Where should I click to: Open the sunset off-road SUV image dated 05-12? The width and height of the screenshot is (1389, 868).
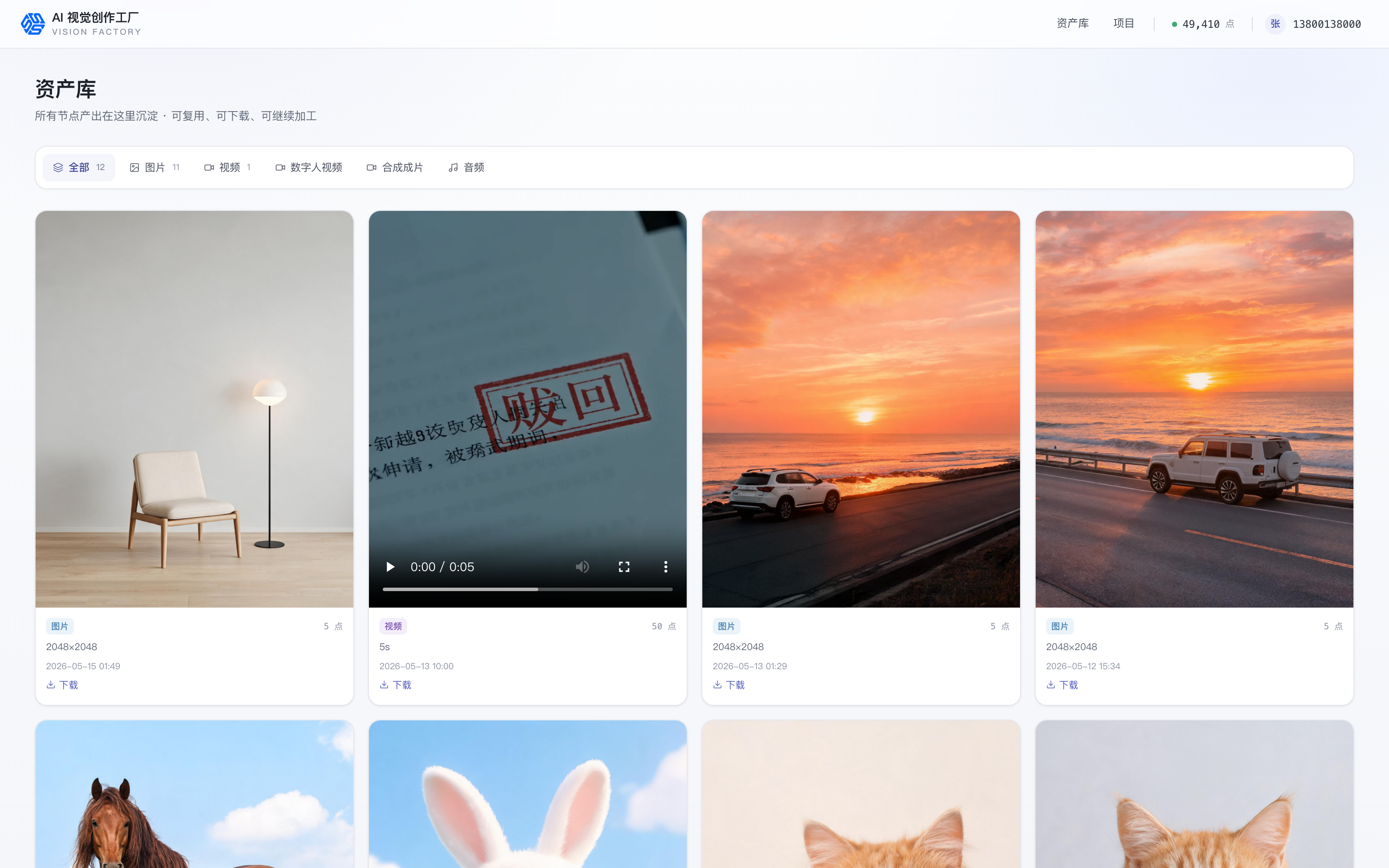pyautogui.click(x=1194, y=409)
